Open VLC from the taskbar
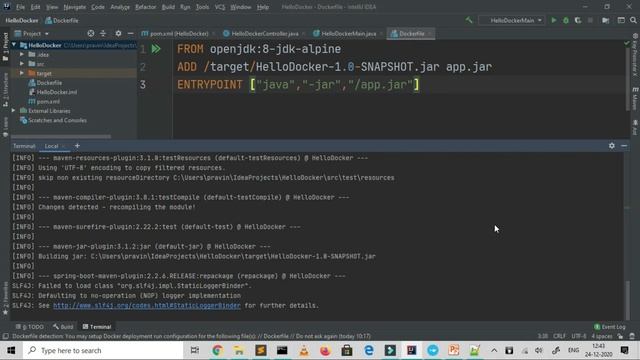This screenshot has width=640, height=360. point(304,350)
